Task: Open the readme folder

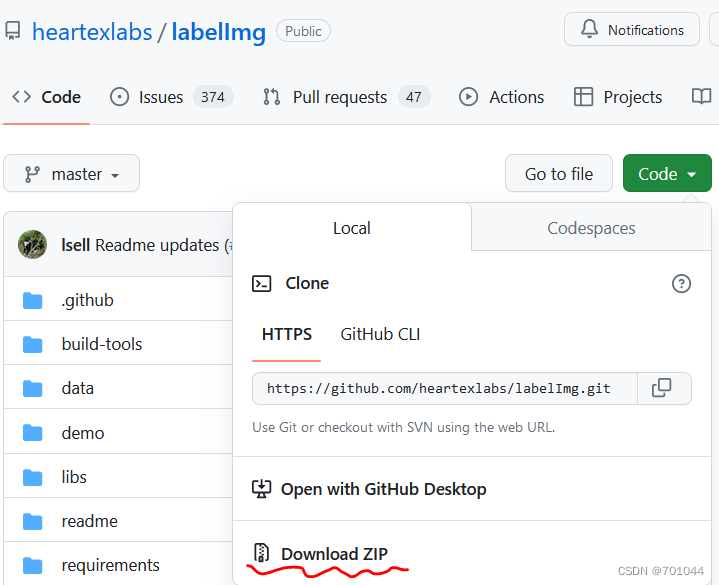Action: [89, 521]
